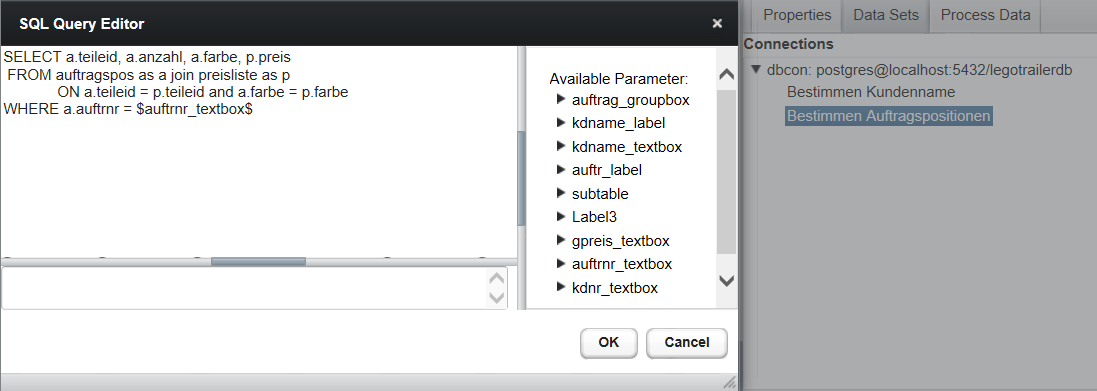1097x391 pixels.
Task: Expand the kdname_textbox parameter node
Action: click(x=560, y=146)
